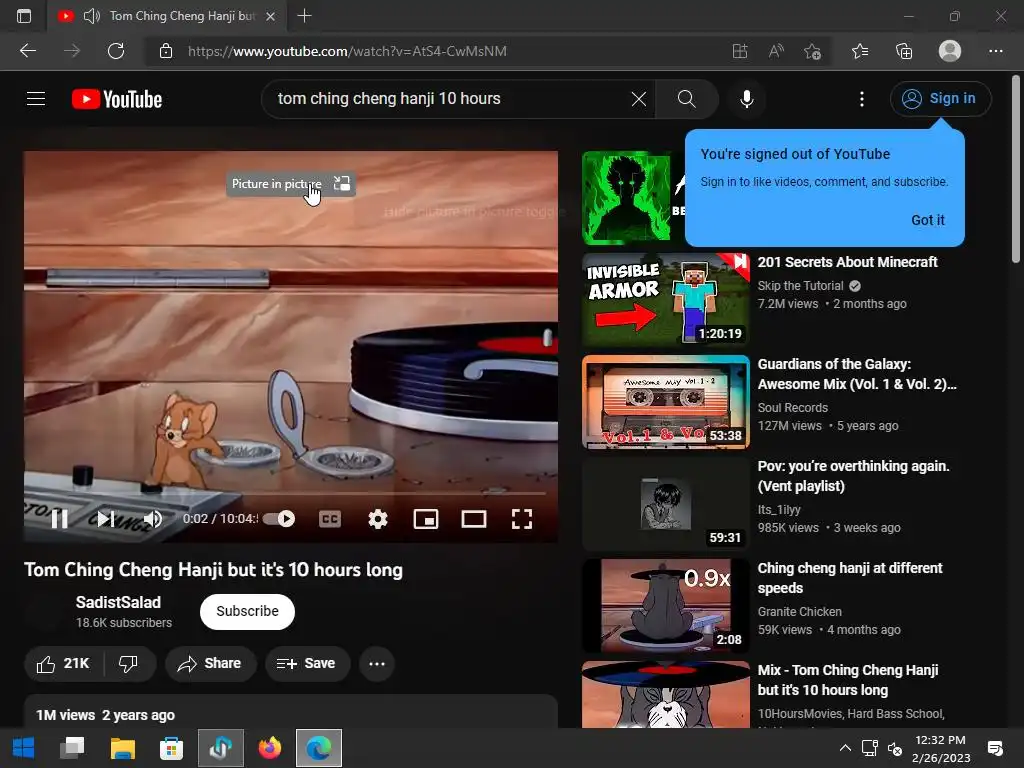This screenshot has height=768, width=1024.
Task: Save the video to a playlist
Action: (x=307, y=664)
